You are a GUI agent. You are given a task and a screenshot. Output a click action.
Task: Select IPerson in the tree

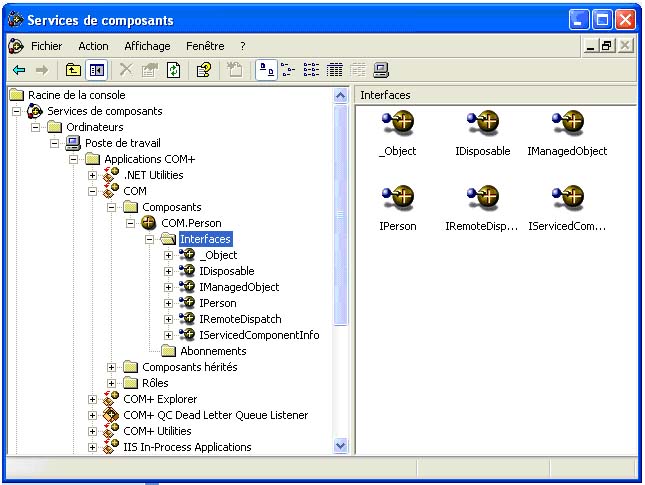[218, 303]
